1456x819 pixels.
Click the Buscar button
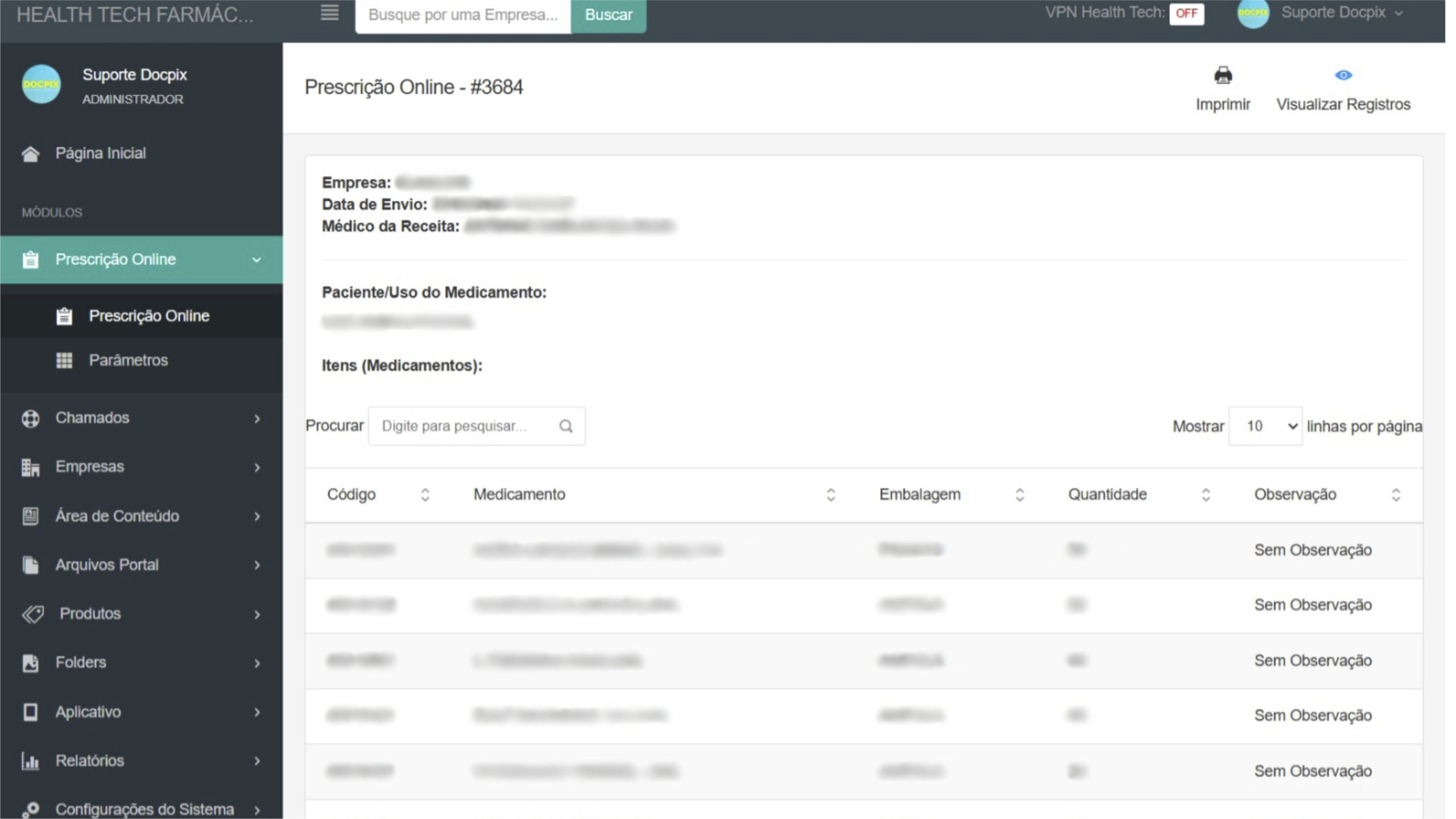[608, 15]
